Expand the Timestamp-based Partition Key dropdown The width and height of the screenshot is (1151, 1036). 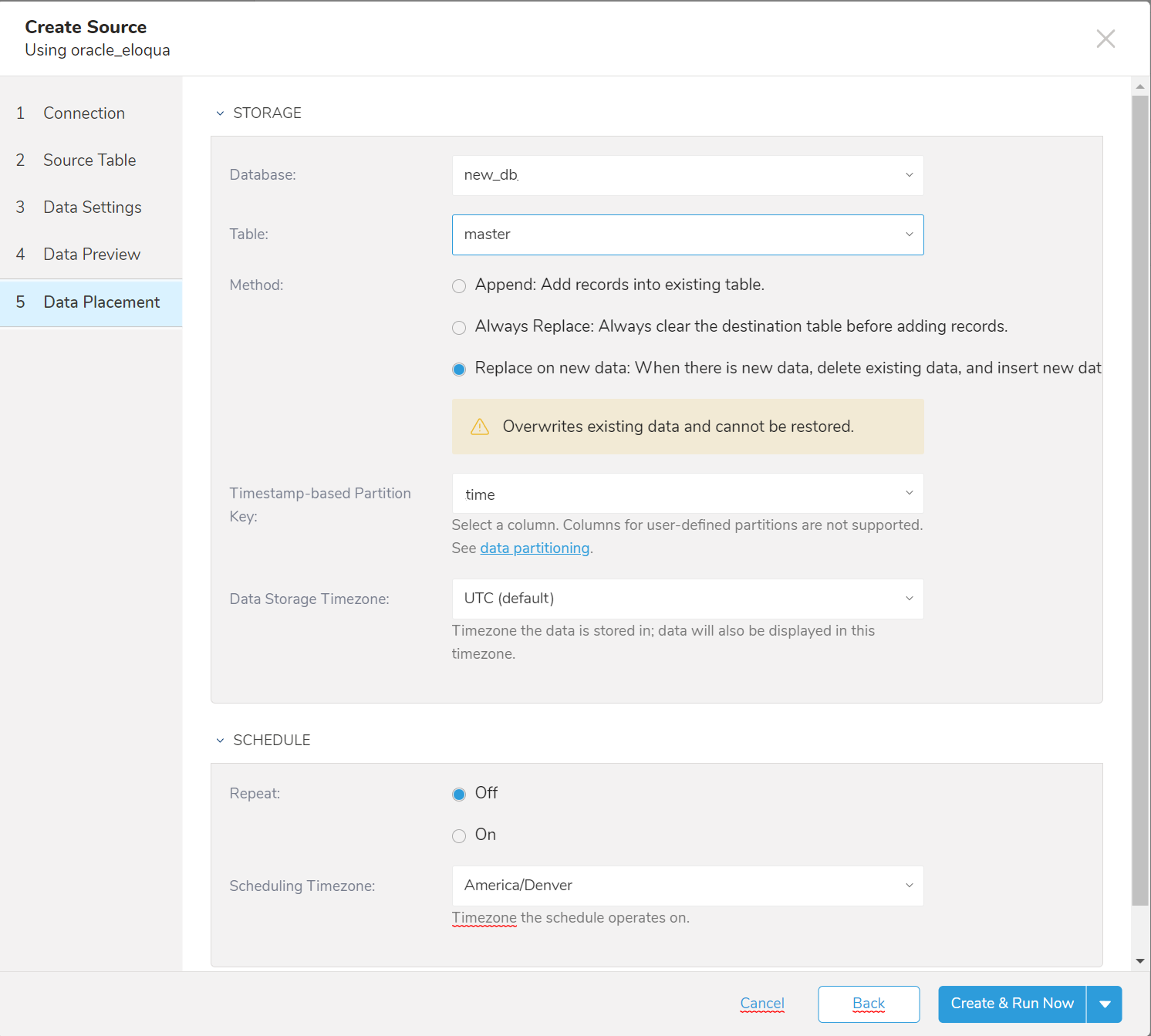click(x=687, y=494)
